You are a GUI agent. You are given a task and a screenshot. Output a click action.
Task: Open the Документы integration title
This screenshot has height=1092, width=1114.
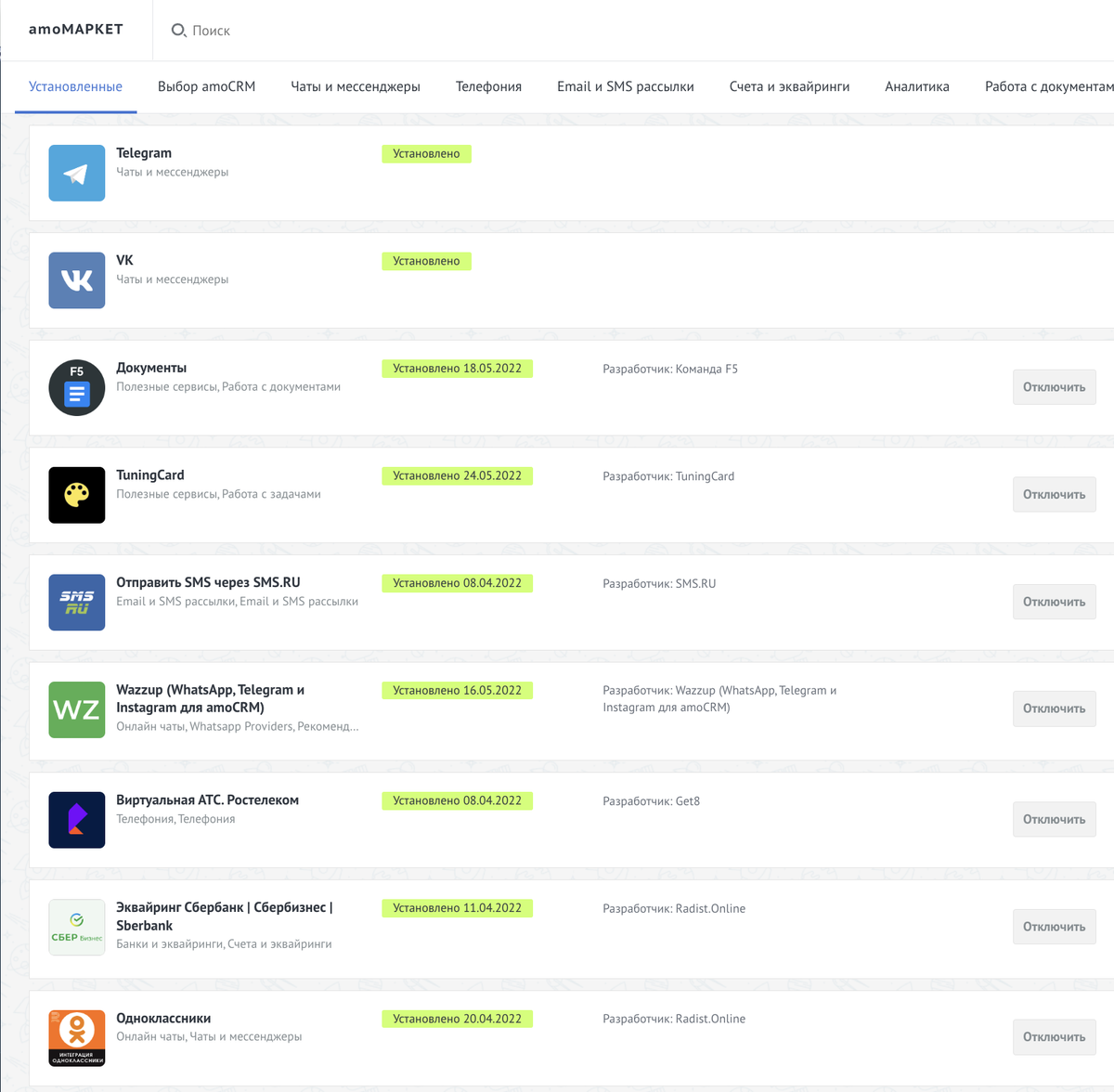[x=151, y=368]
